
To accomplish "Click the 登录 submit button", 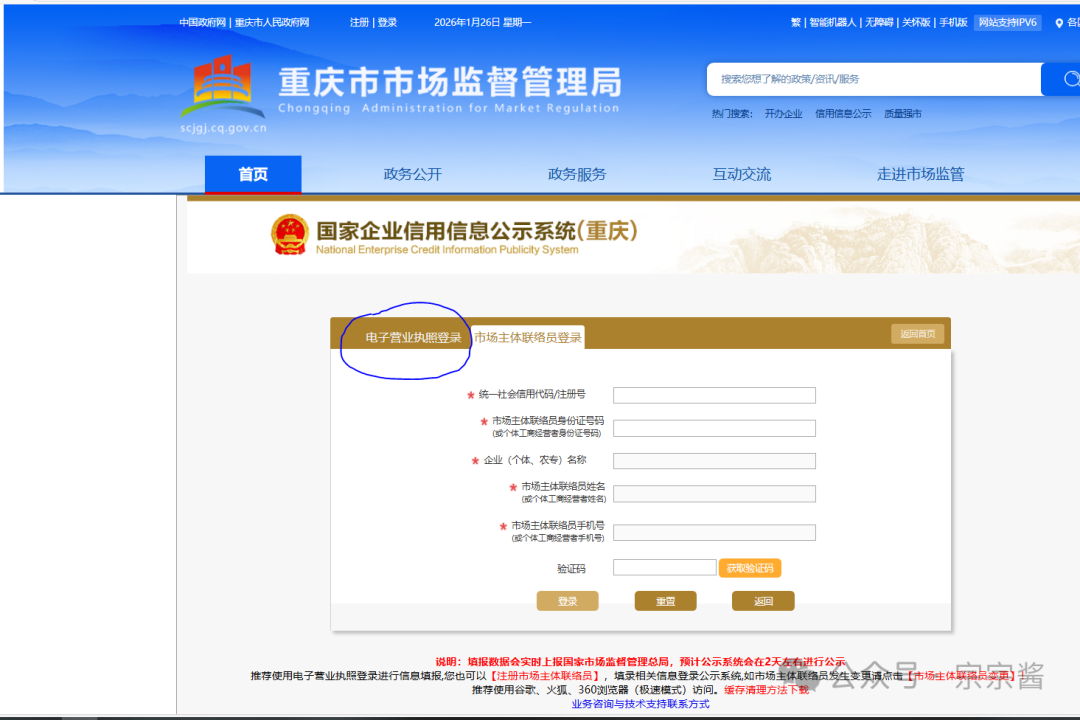I will (567, 601).
